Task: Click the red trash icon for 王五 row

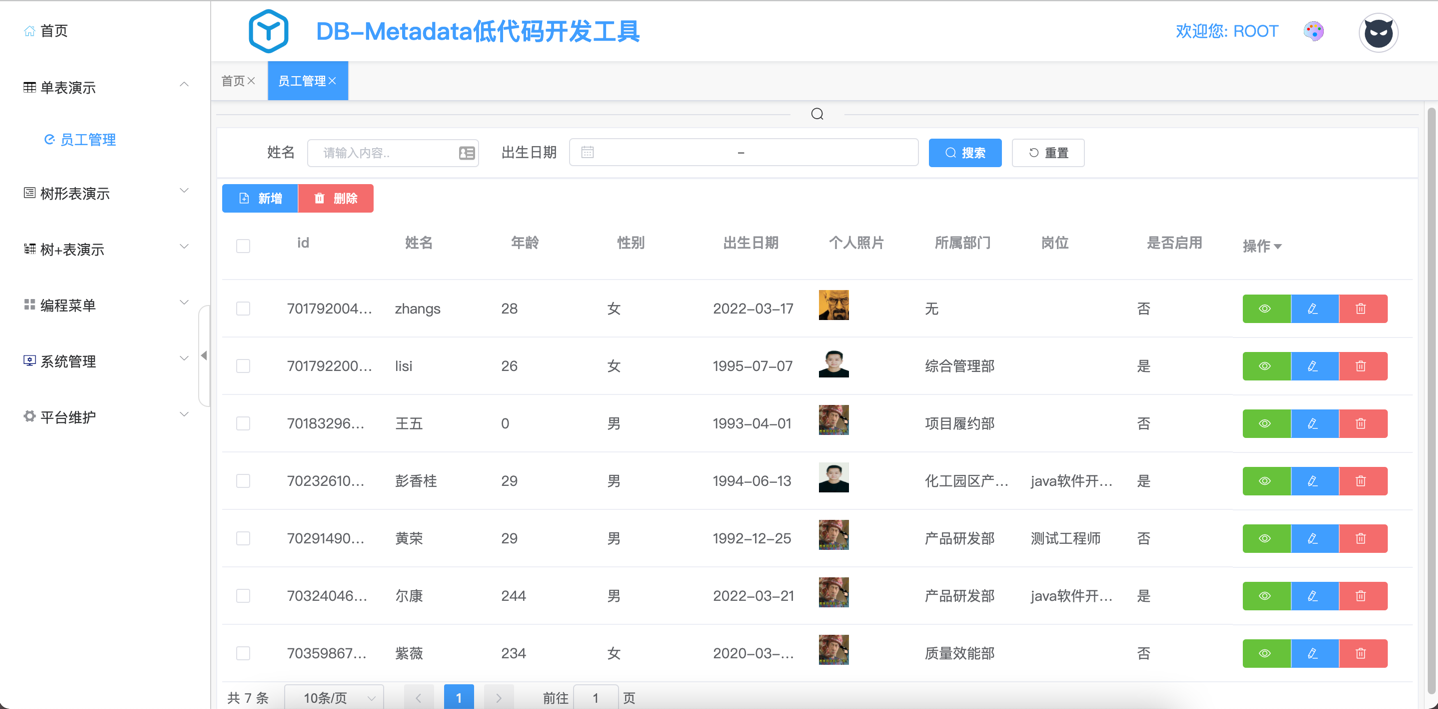Action: pos(1362,424)
